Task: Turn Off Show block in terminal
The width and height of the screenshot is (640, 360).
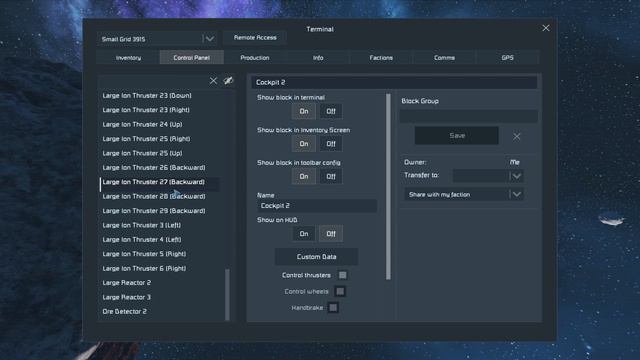Action: pyautogui.click(x=331, y=111)
